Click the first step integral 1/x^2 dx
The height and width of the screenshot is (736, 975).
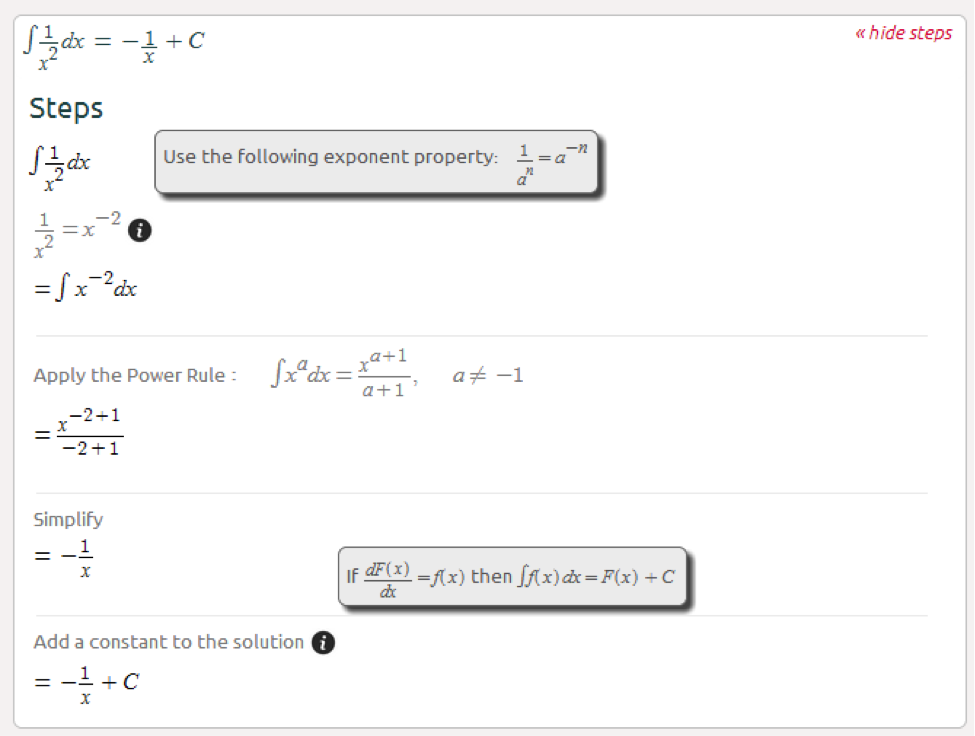point(60,168)
